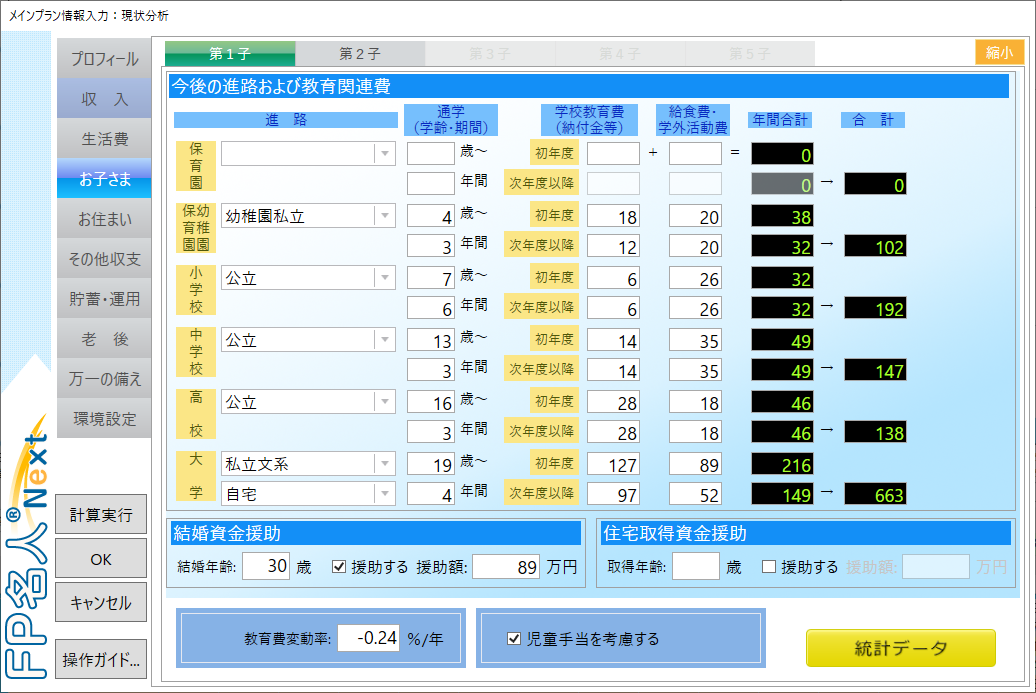Click the 結婚年齢 age field

(266, 567)
